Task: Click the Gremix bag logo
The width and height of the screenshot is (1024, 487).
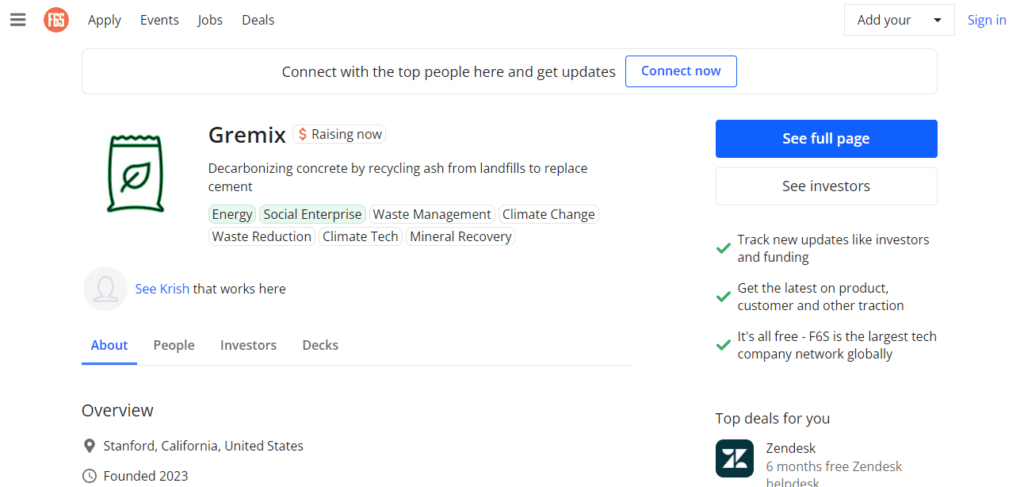Action: (x=135, y=173)
